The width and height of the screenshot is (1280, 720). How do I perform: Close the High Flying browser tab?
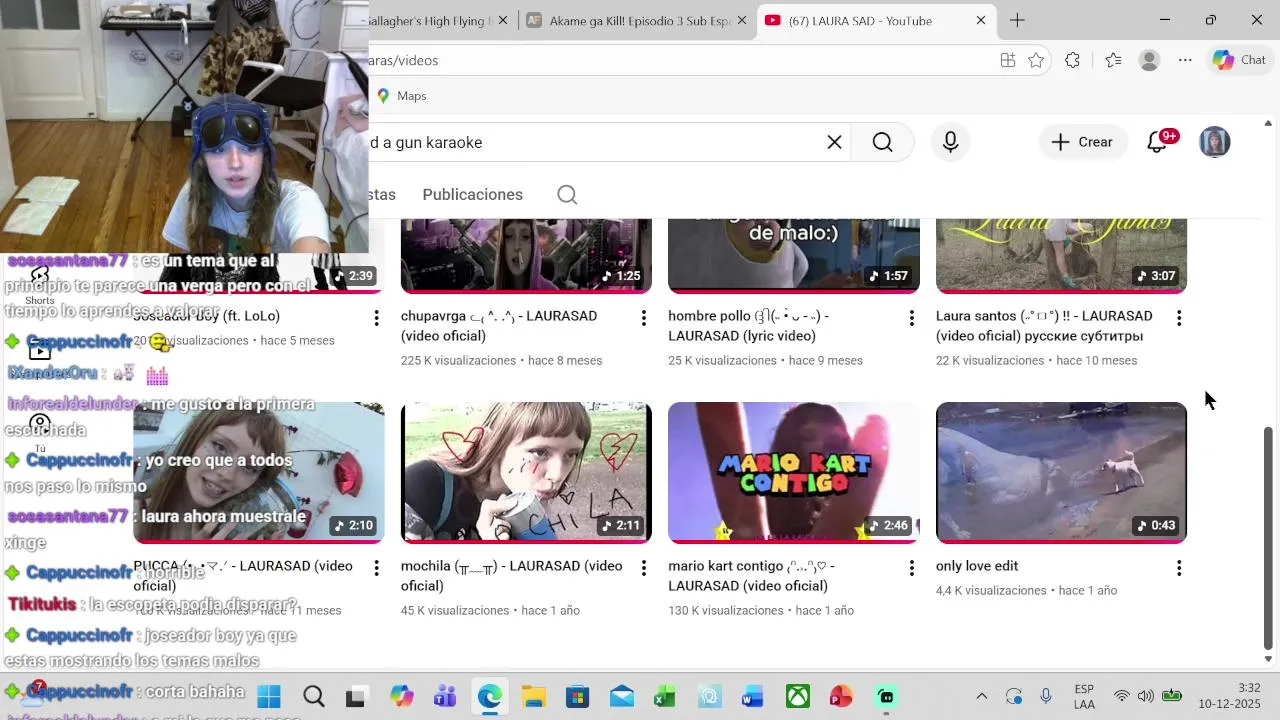(x=503, y=20)
